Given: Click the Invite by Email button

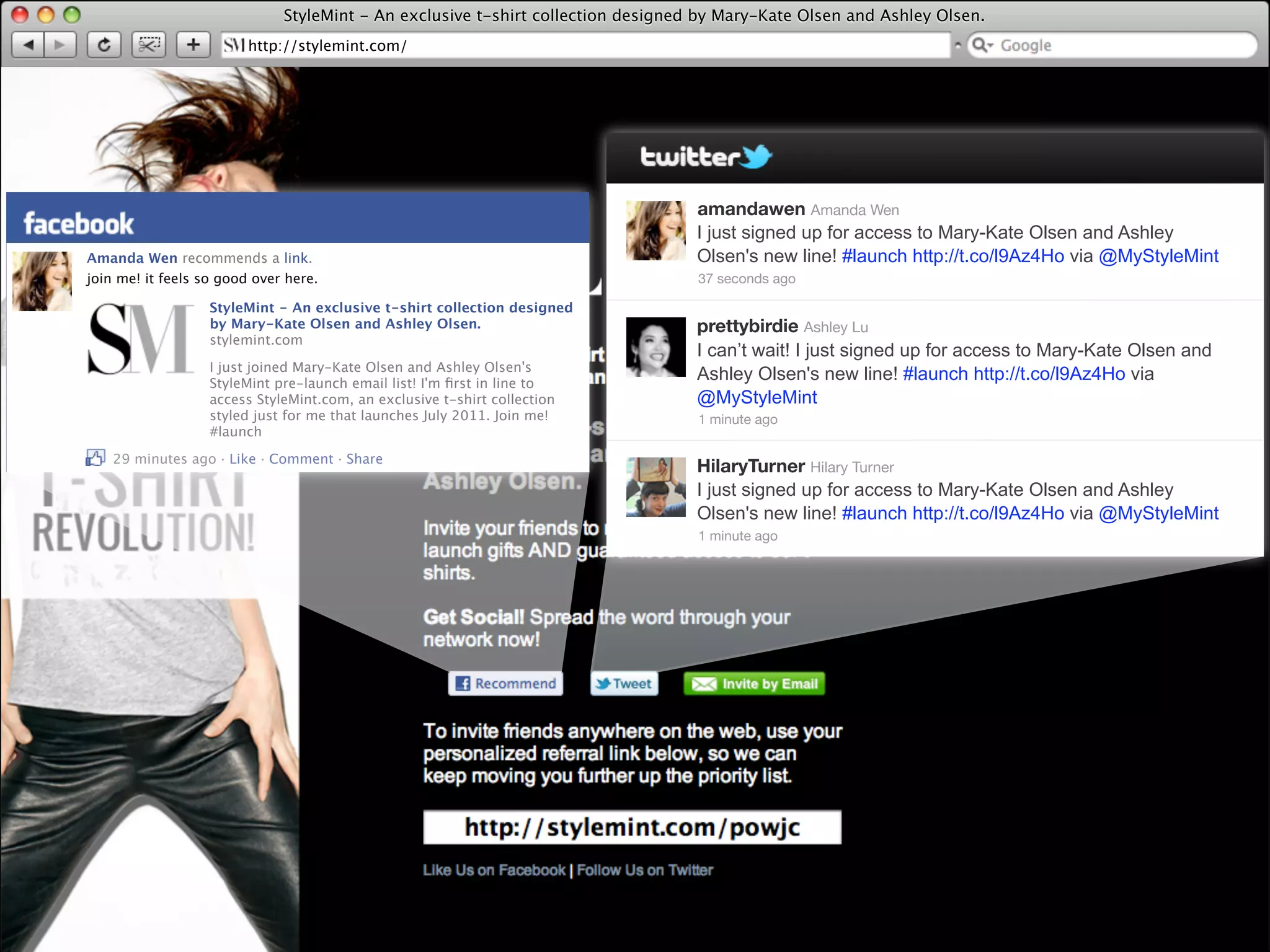Looking at the screenshot, I should [754, 684].
